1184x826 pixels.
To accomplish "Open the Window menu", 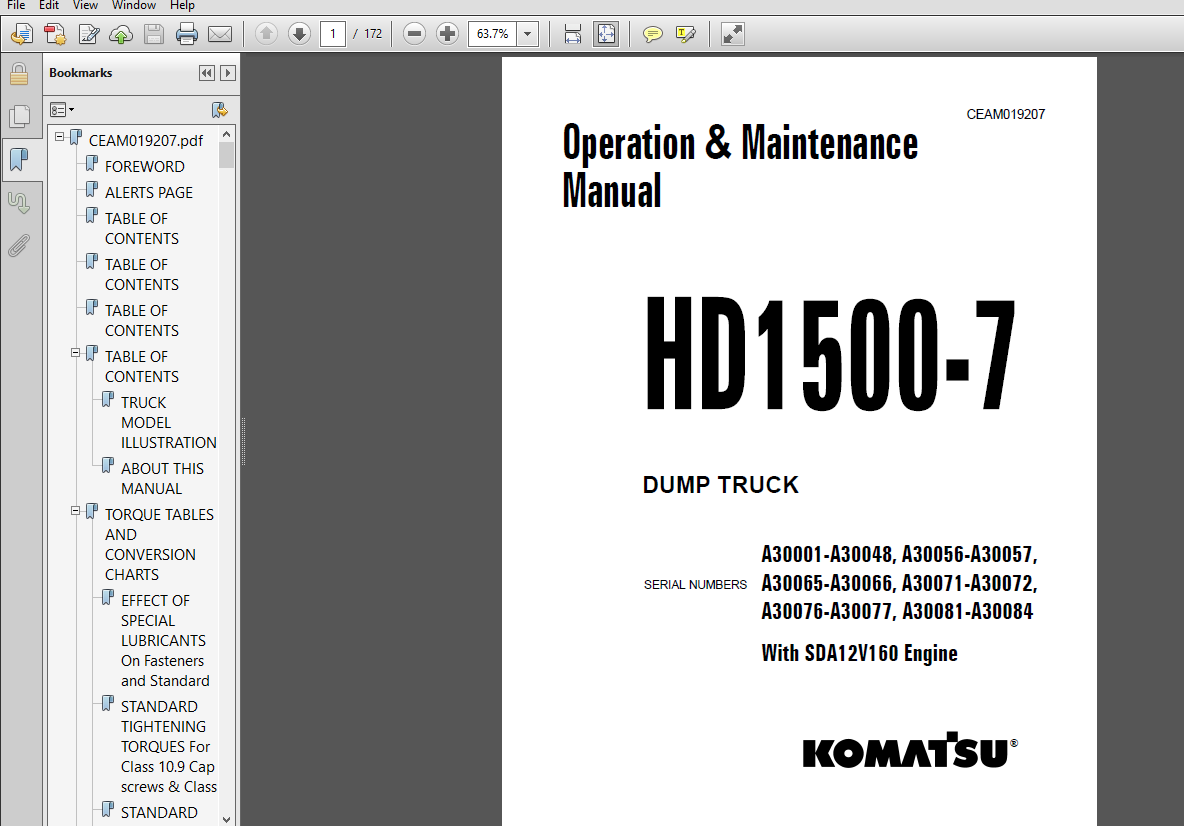I will 134,5.
